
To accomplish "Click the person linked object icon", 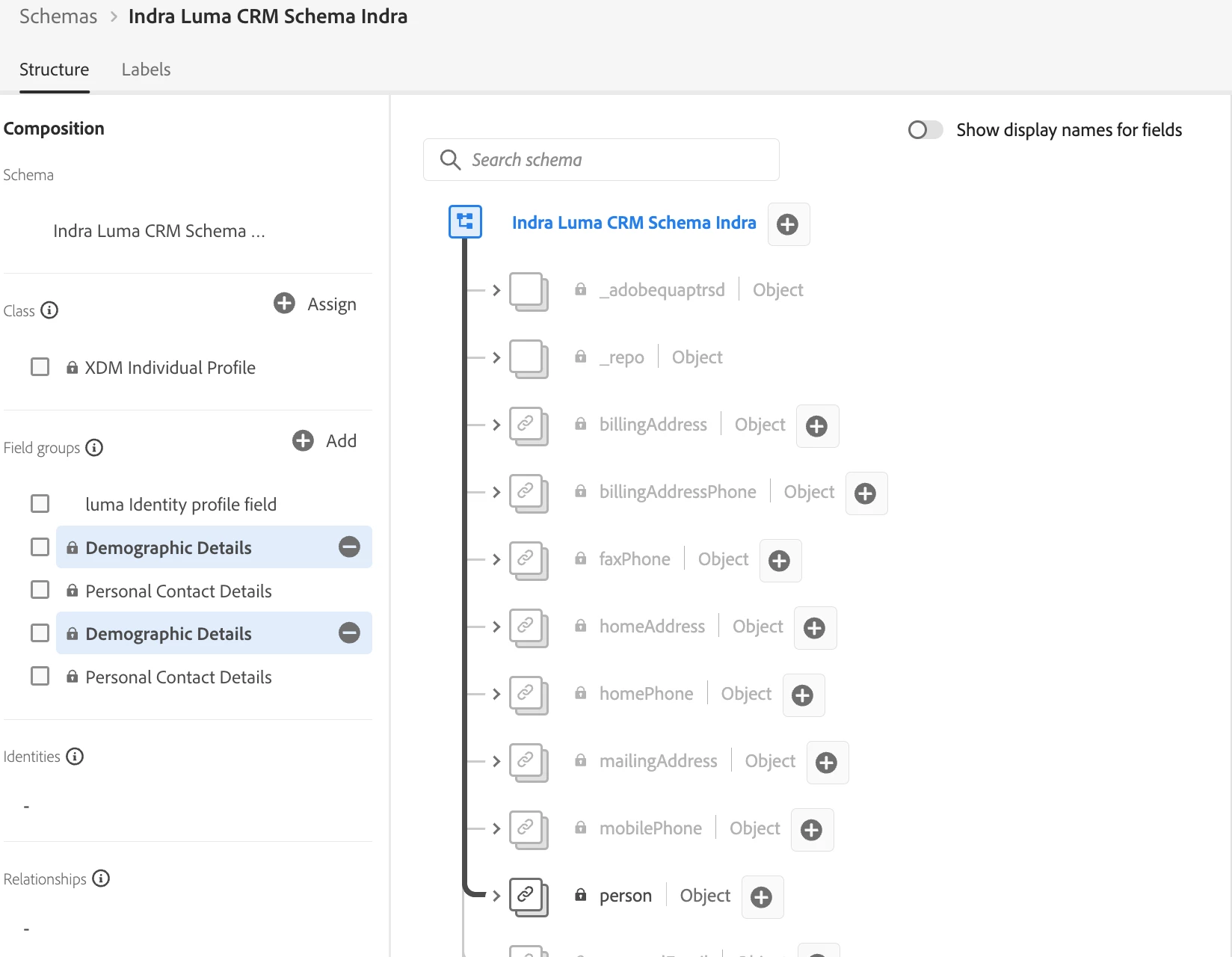I will [x=529, y=897].
